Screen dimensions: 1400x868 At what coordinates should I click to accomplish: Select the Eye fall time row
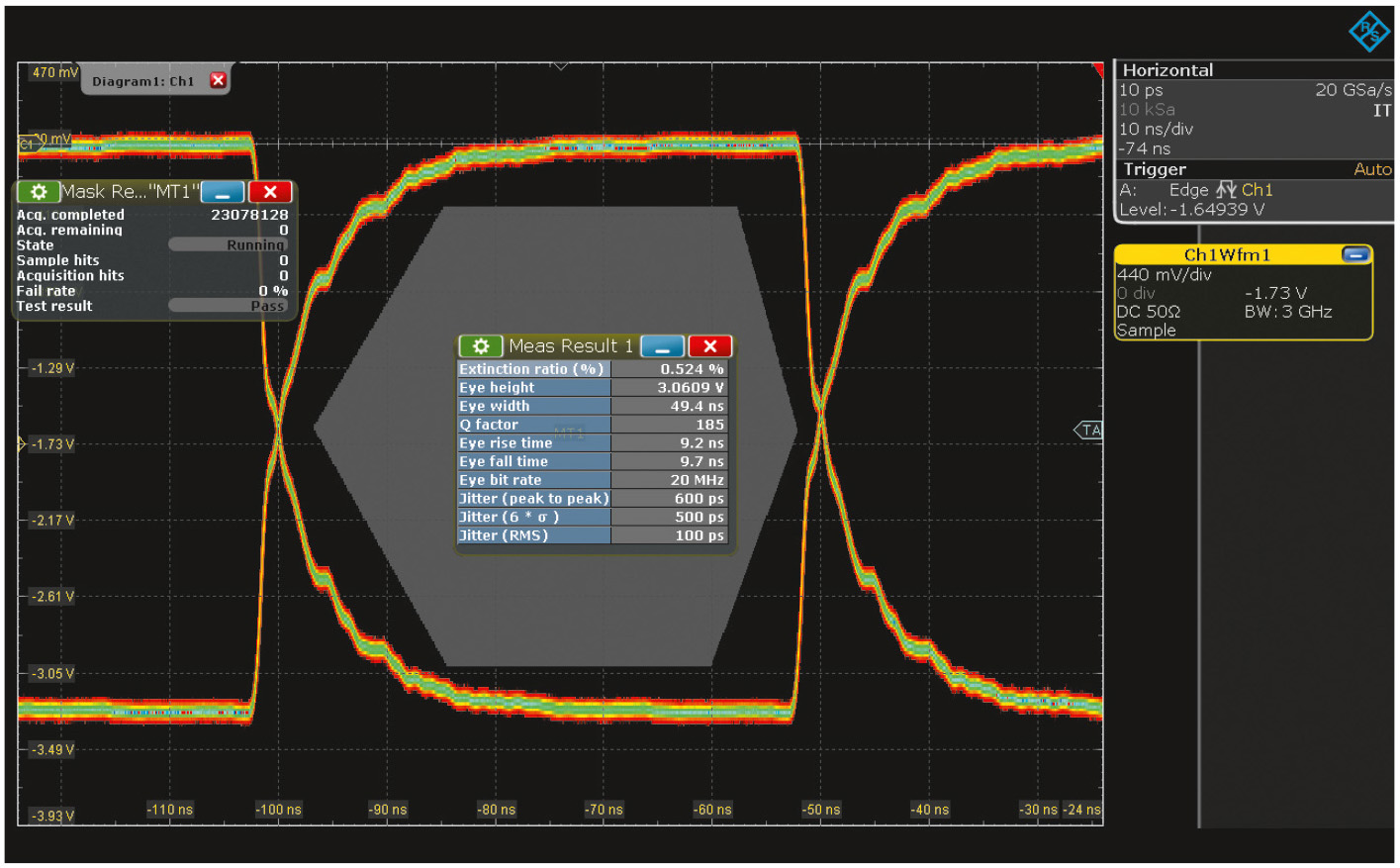click(592, 461)
